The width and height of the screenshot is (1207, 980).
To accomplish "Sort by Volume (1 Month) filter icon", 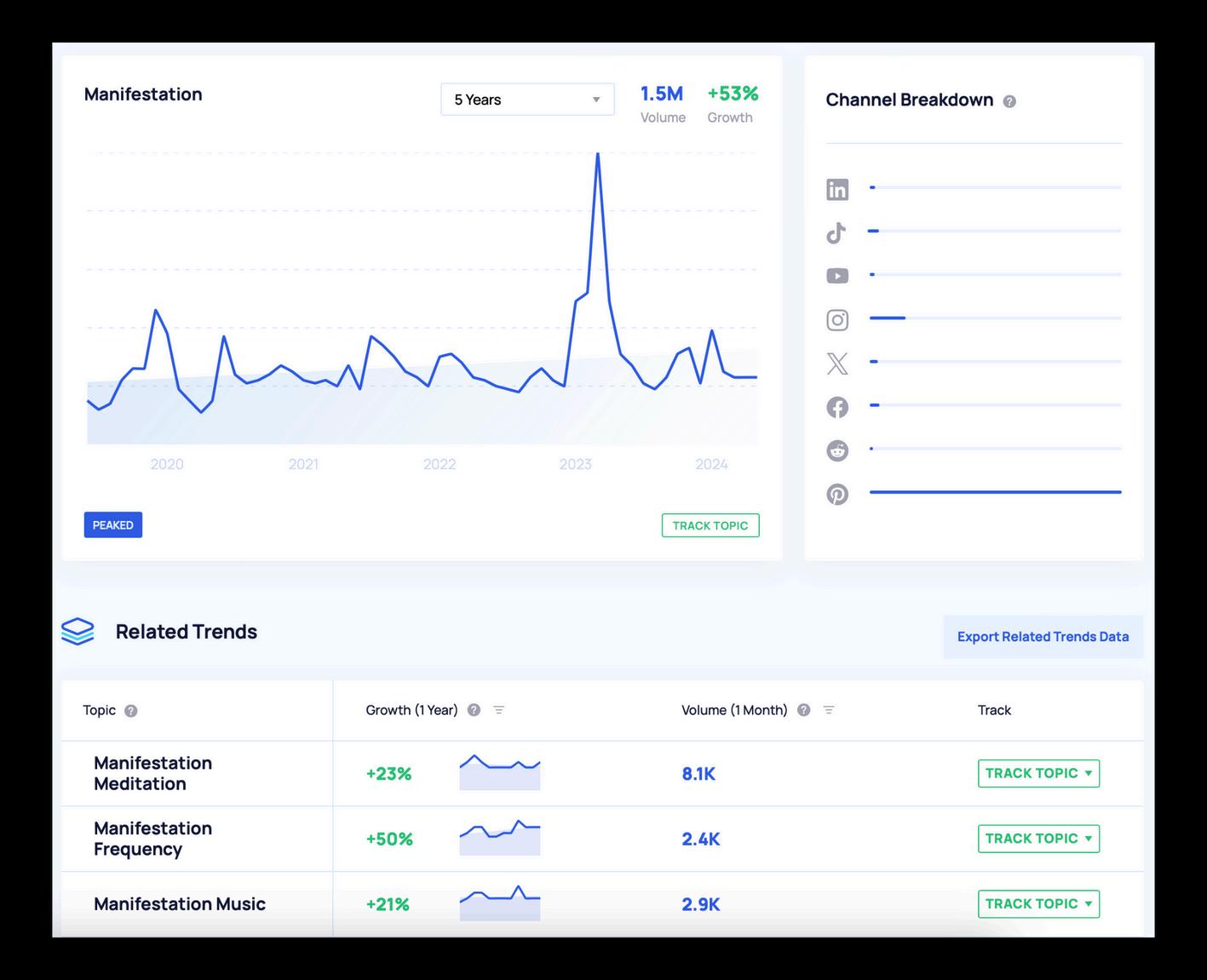I will [829, 710].
